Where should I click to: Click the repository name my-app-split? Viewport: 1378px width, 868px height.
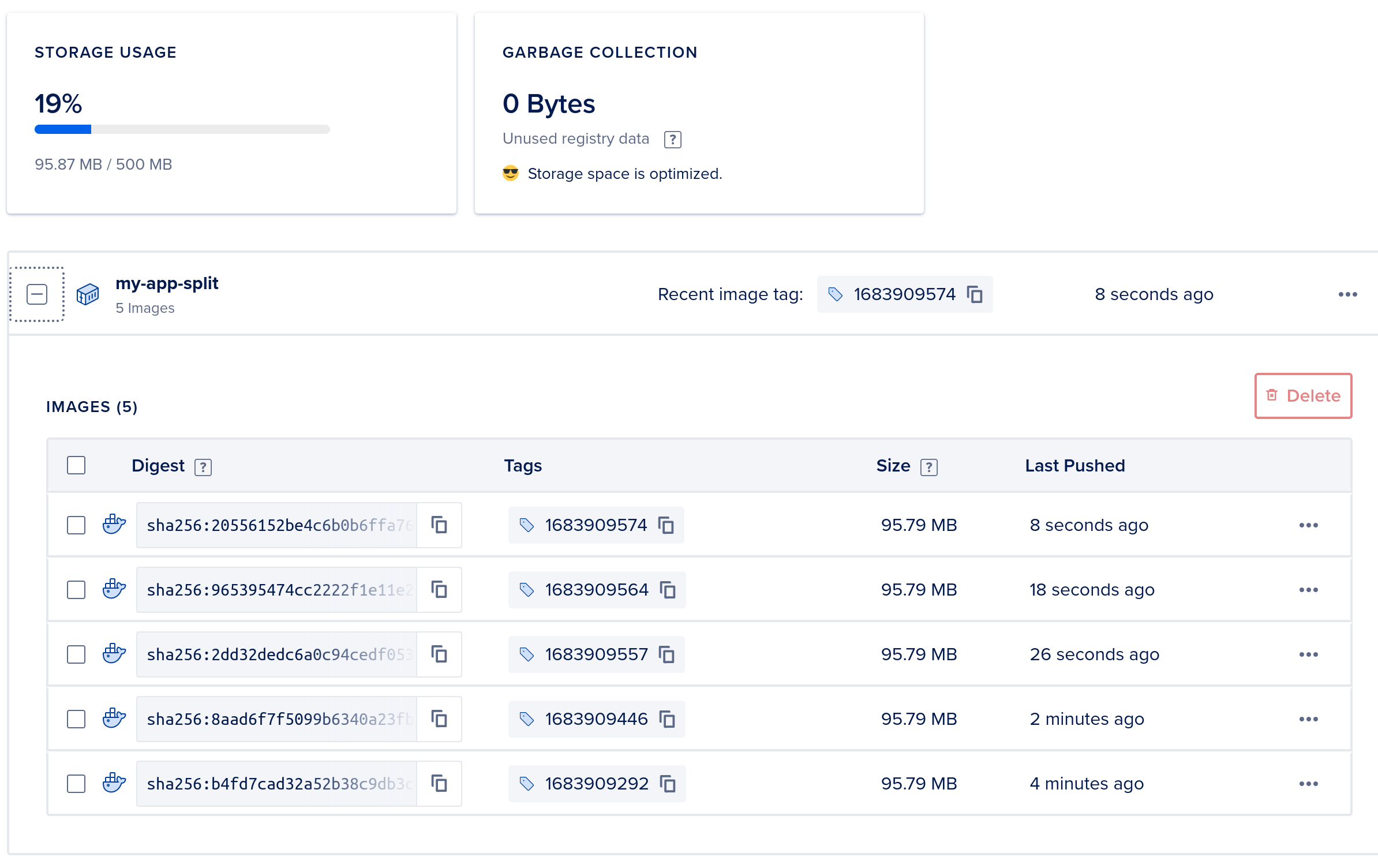click(x=167, y=283)
